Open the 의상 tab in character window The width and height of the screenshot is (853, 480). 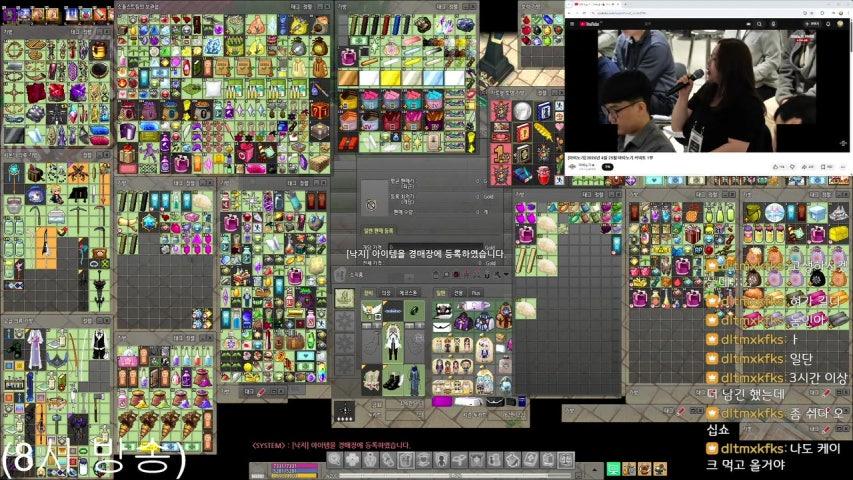click(x=386, y=293)
